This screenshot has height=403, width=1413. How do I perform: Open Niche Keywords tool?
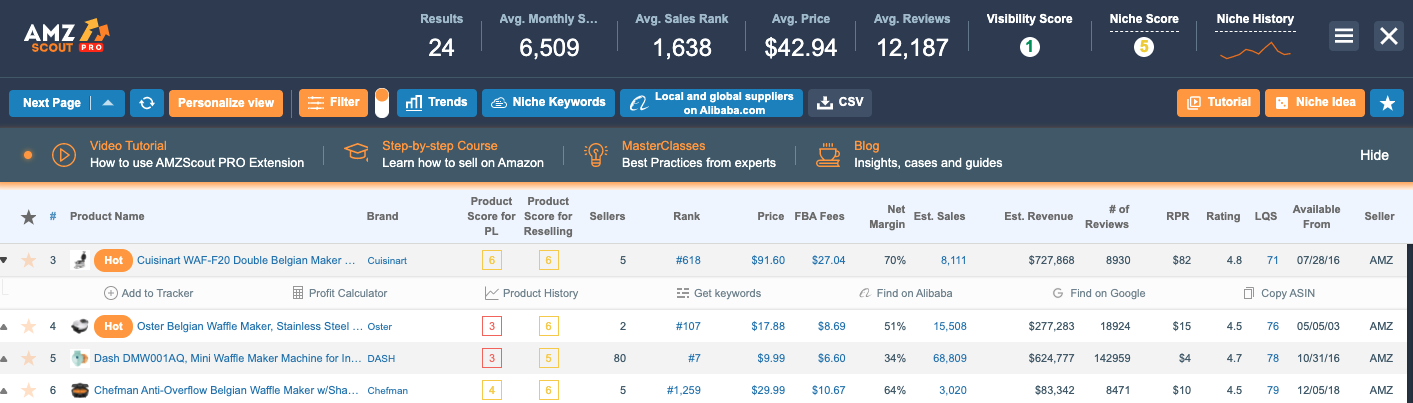549,102
